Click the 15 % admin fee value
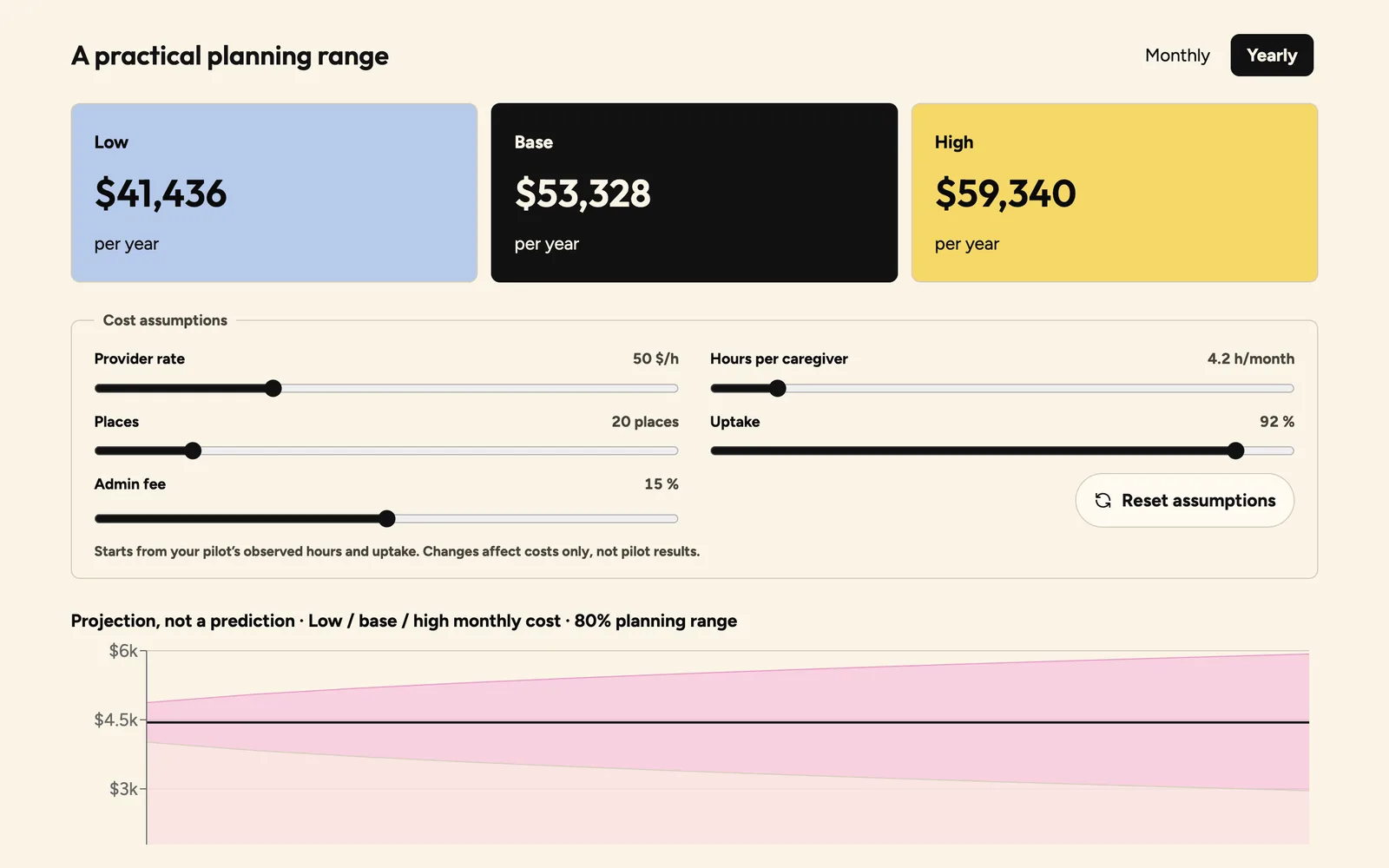This screenshot has width=1389, height=868. [x=662, y=484]
